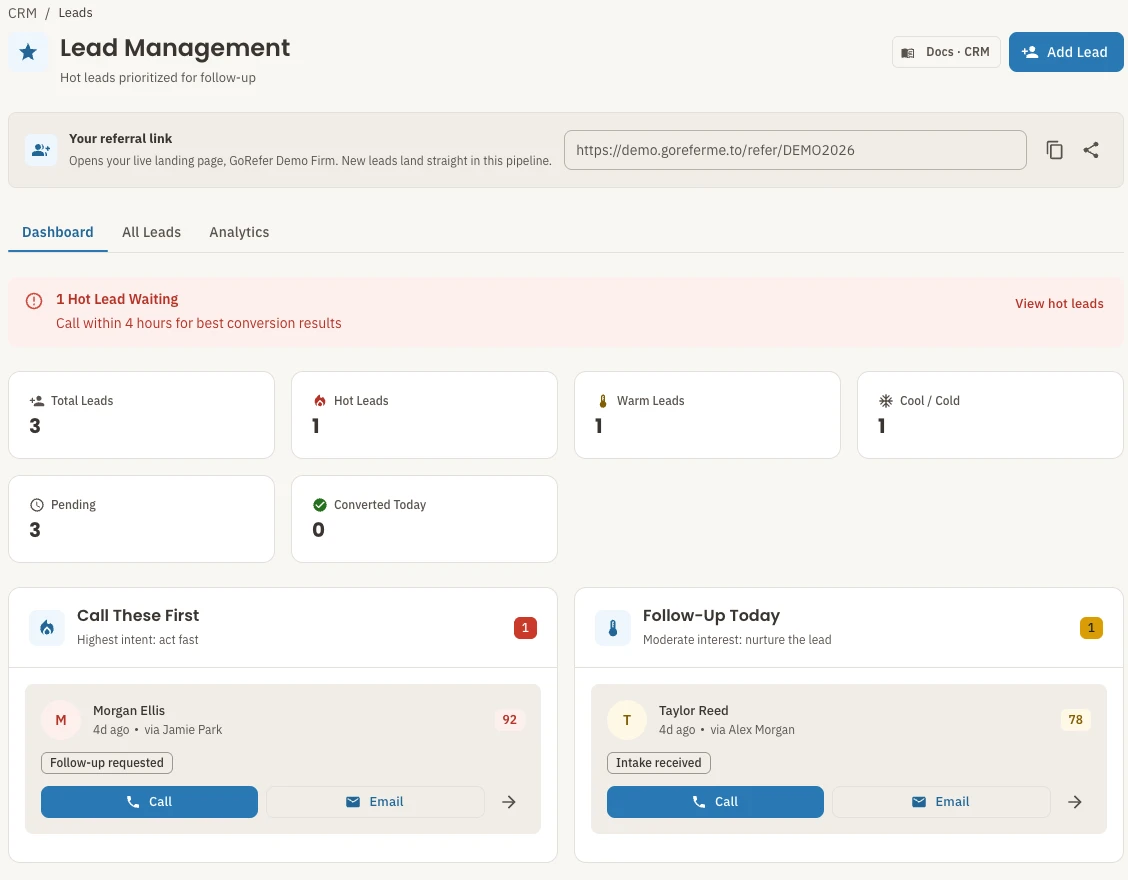This screenshot has height=880, width=1128.
Task: Click 'Highest intent: act fast' text
Action: (137, 640)
